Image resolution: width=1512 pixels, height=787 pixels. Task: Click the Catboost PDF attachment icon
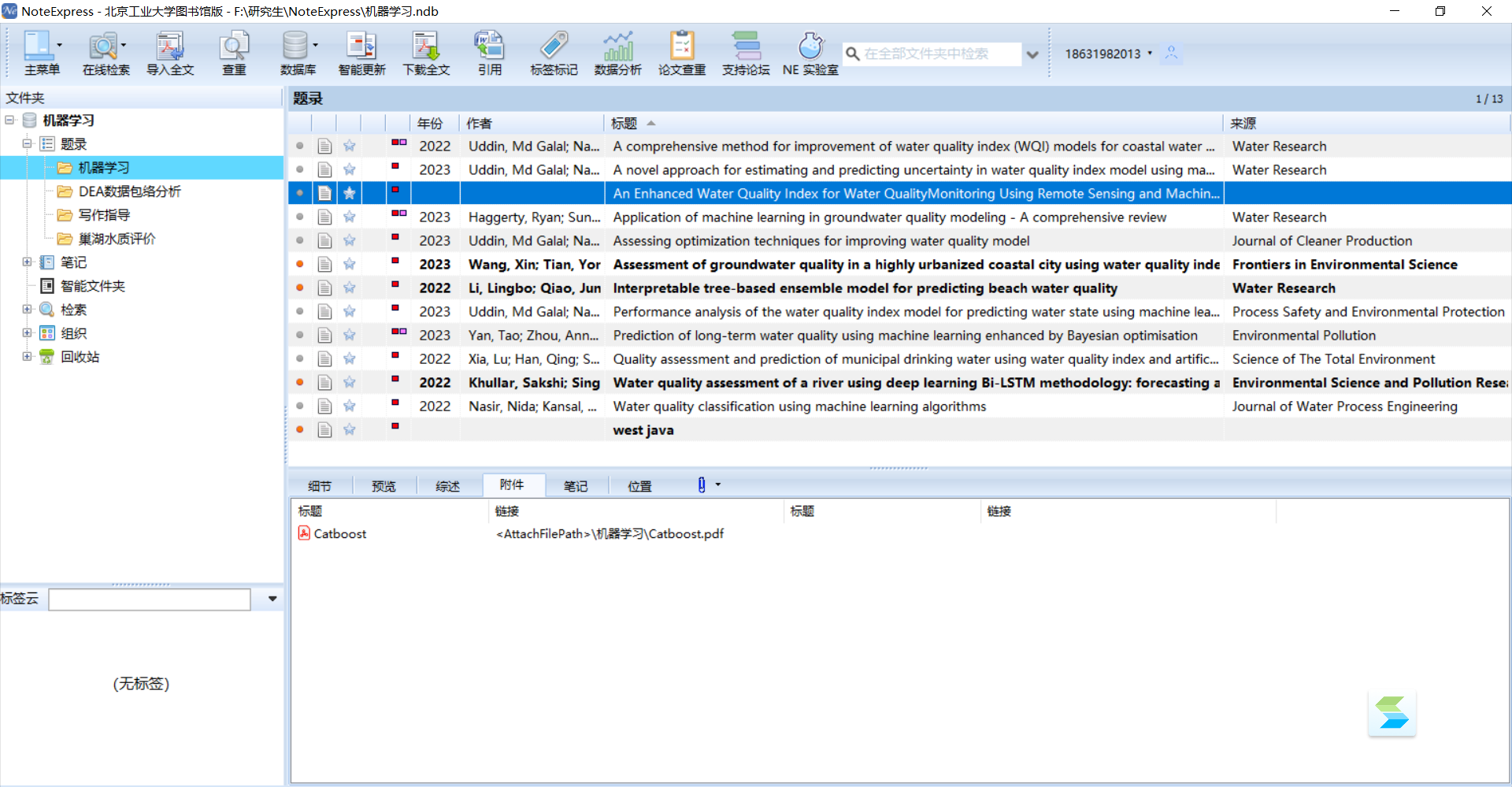(x=304, y=533)
